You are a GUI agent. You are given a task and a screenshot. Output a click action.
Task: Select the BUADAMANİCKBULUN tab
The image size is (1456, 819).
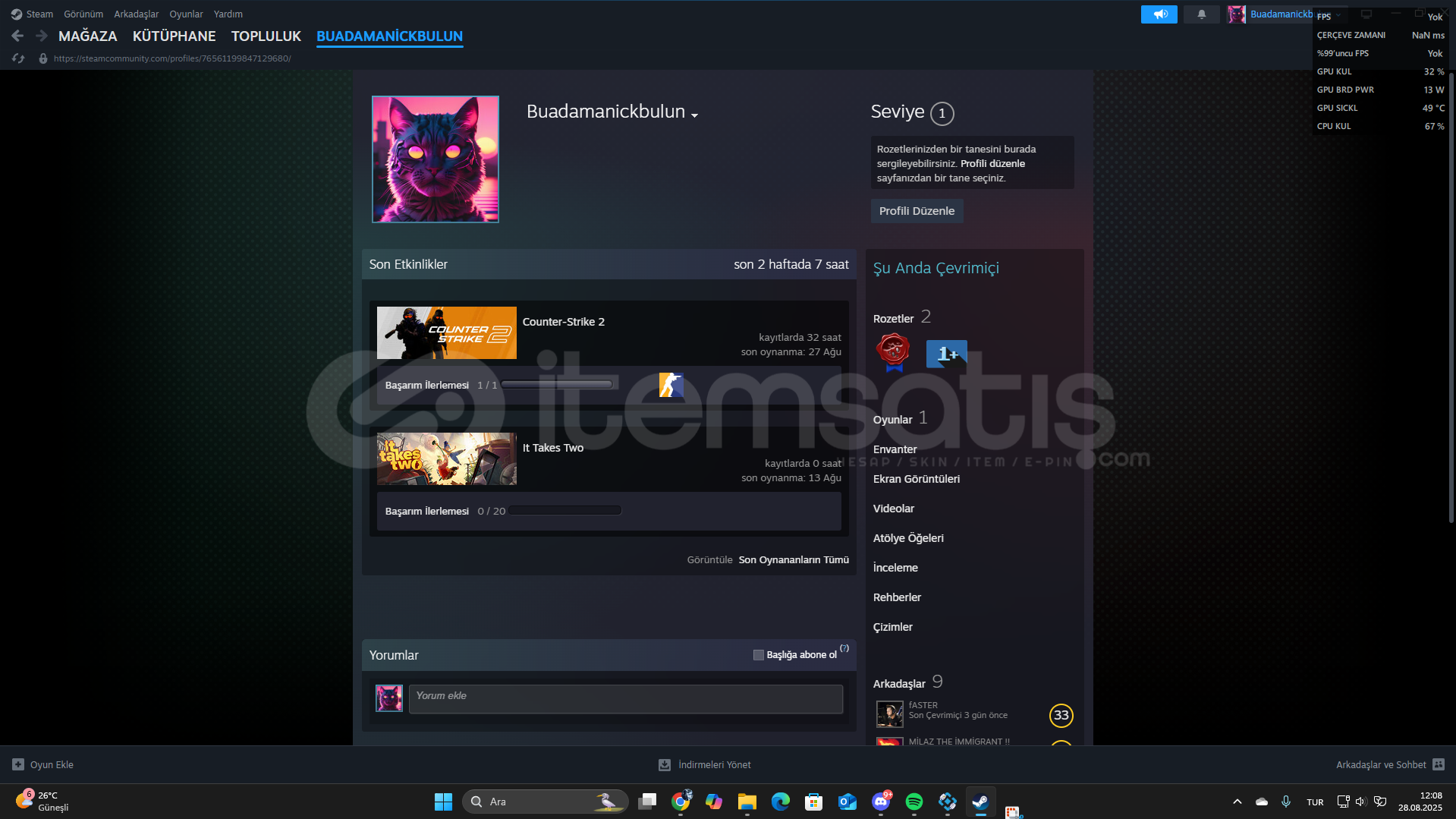pos(389,36)
